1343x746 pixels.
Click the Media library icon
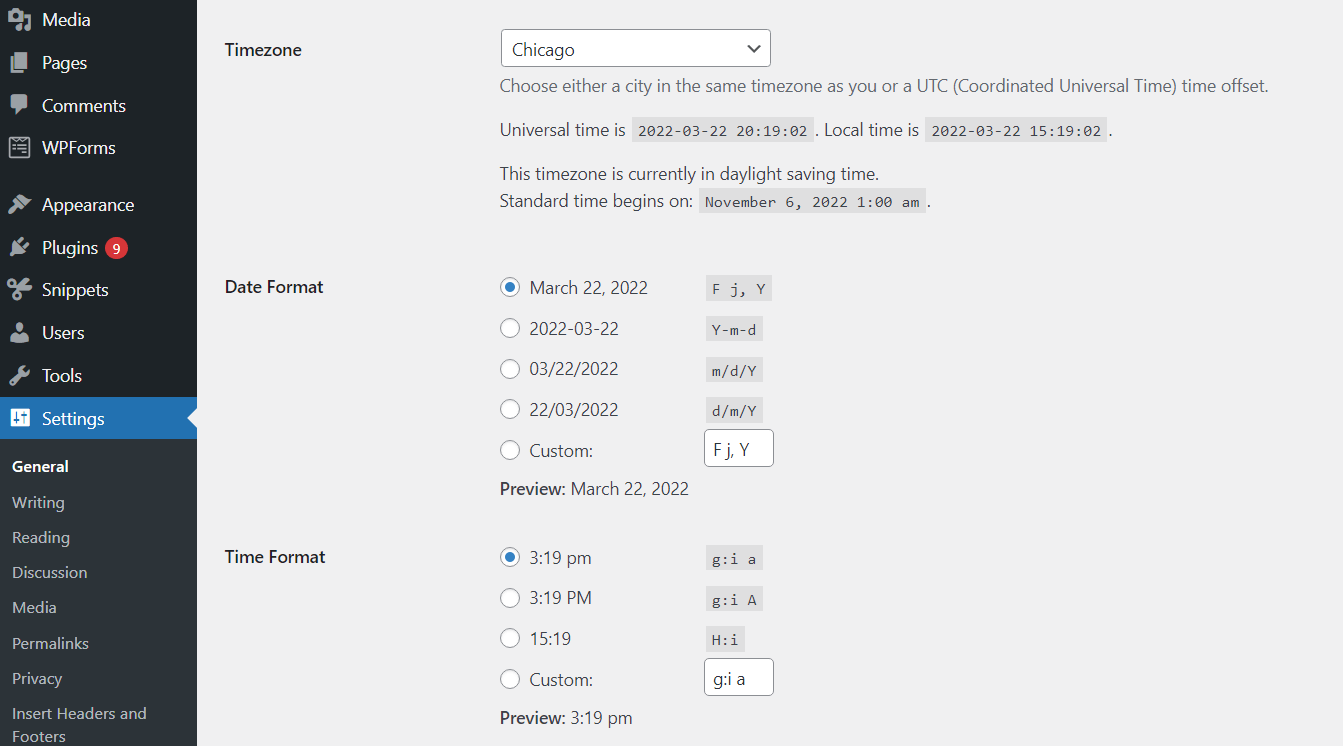point(21,18)
